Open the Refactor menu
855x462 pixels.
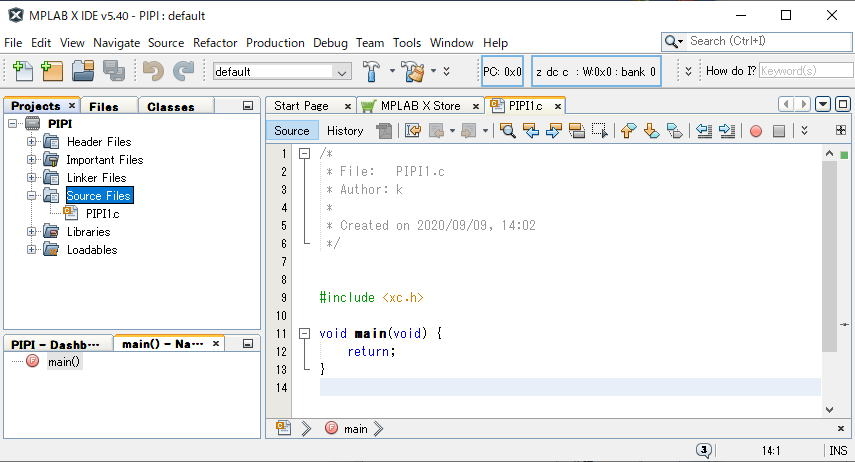[215, 43]
